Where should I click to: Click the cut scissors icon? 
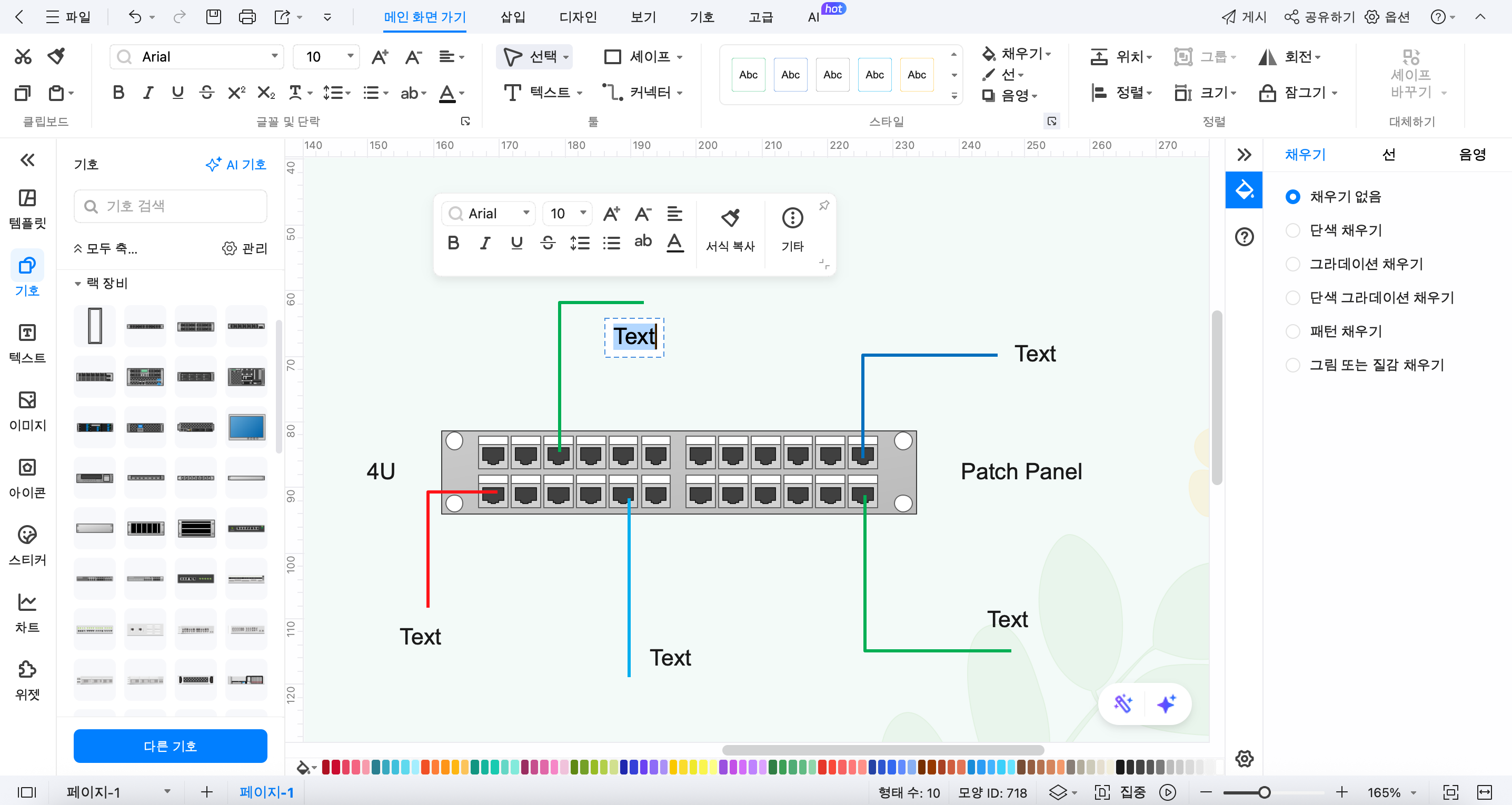pyautogui.click(x=23, y=56)
